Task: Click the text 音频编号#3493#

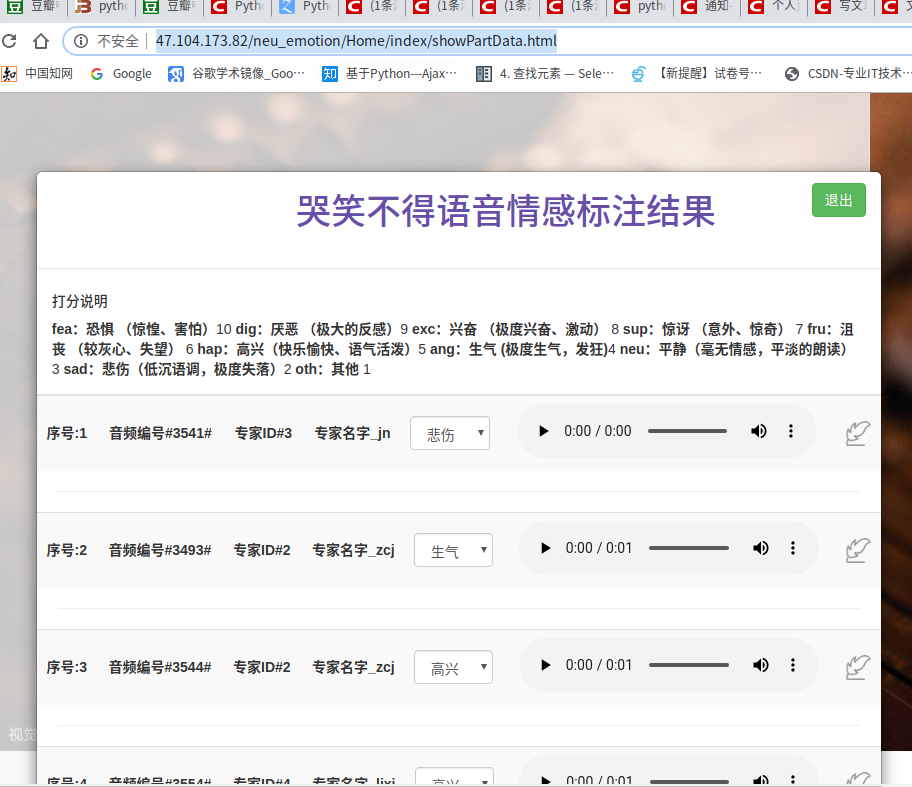Action: coord(160,550)
